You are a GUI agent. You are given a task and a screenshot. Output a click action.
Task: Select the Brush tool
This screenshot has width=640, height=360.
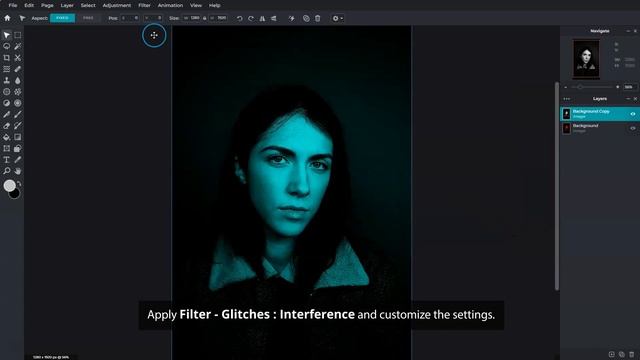tap(18, 115)
